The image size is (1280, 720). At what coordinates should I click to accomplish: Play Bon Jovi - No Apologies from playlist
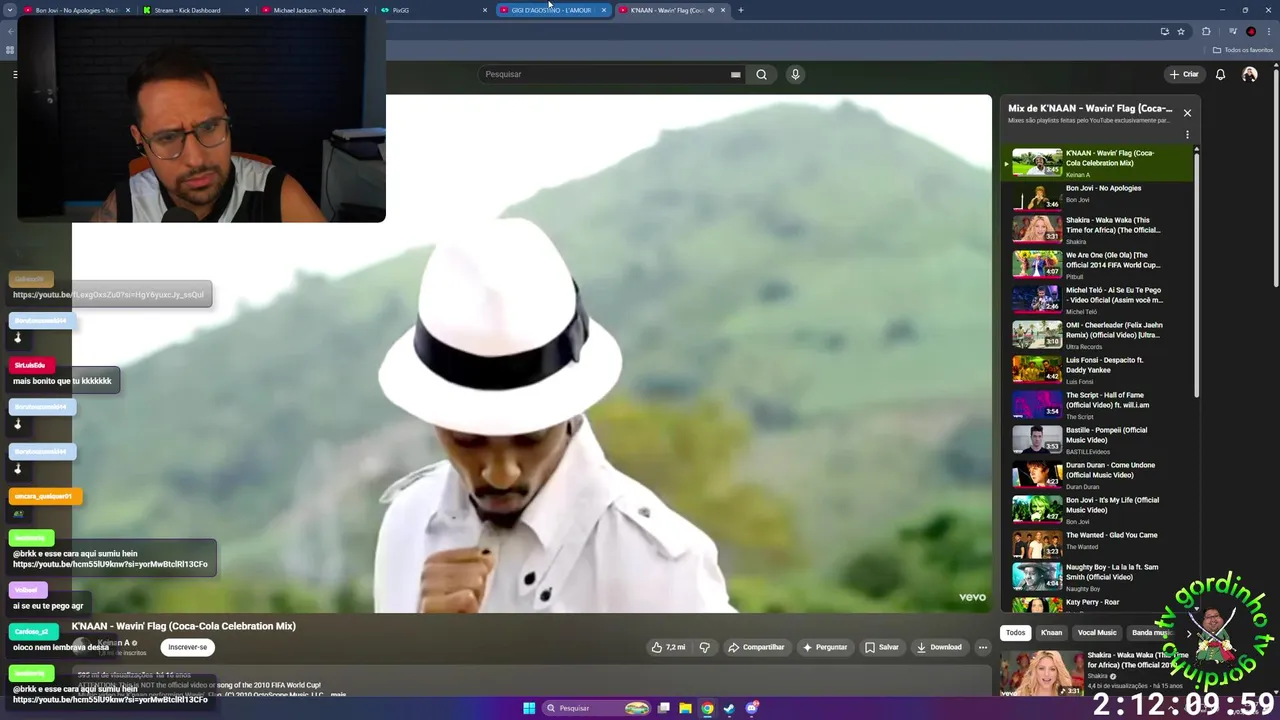1095,197
